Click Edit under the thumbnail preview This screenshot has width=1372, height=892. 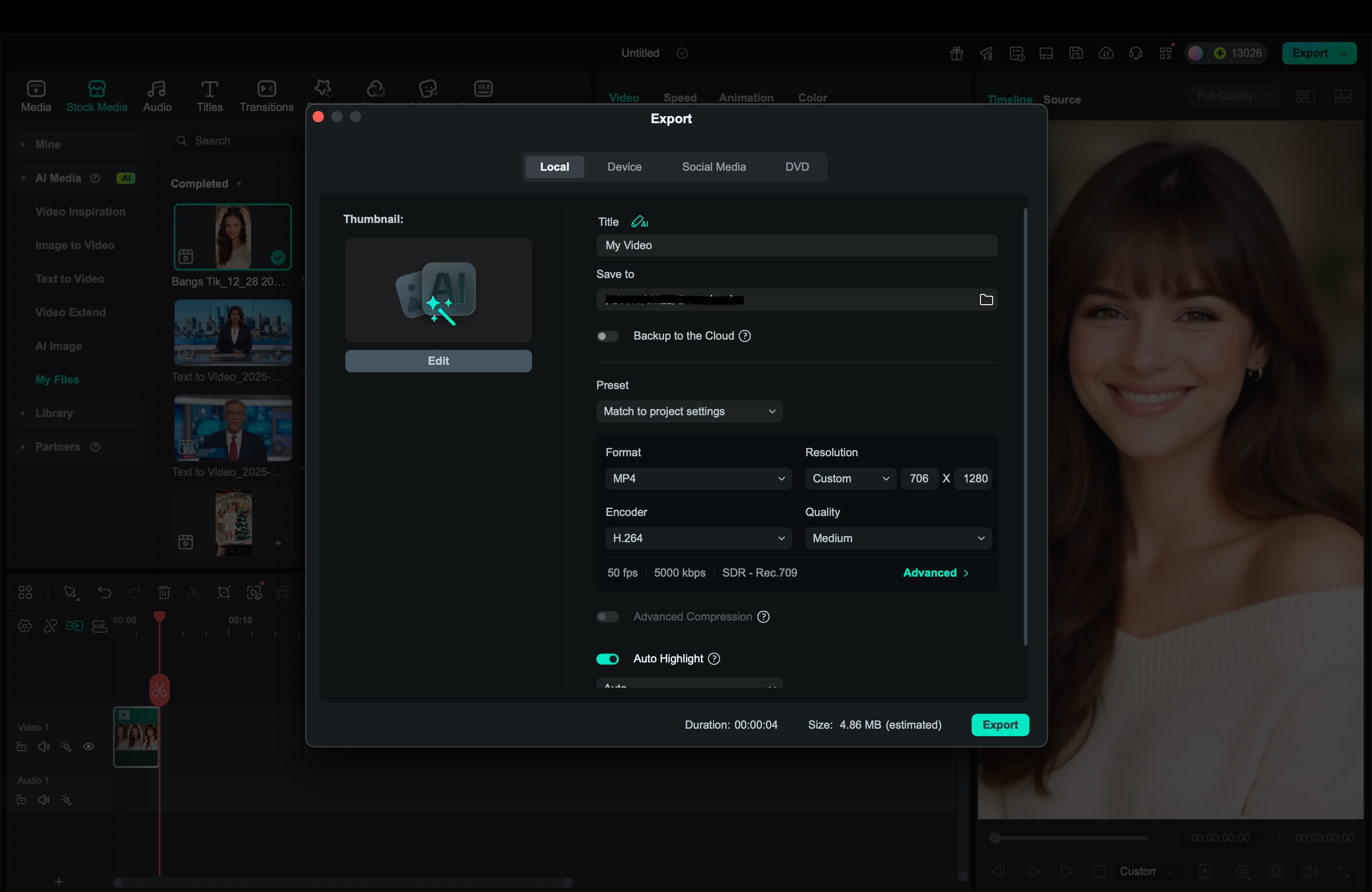point(438,361)
